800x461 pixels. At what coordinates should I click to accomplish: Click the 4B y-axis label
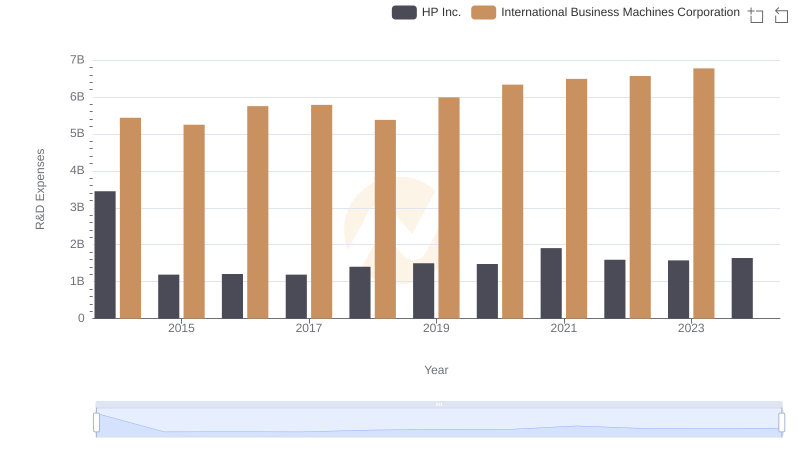click(x=77, y=170)
